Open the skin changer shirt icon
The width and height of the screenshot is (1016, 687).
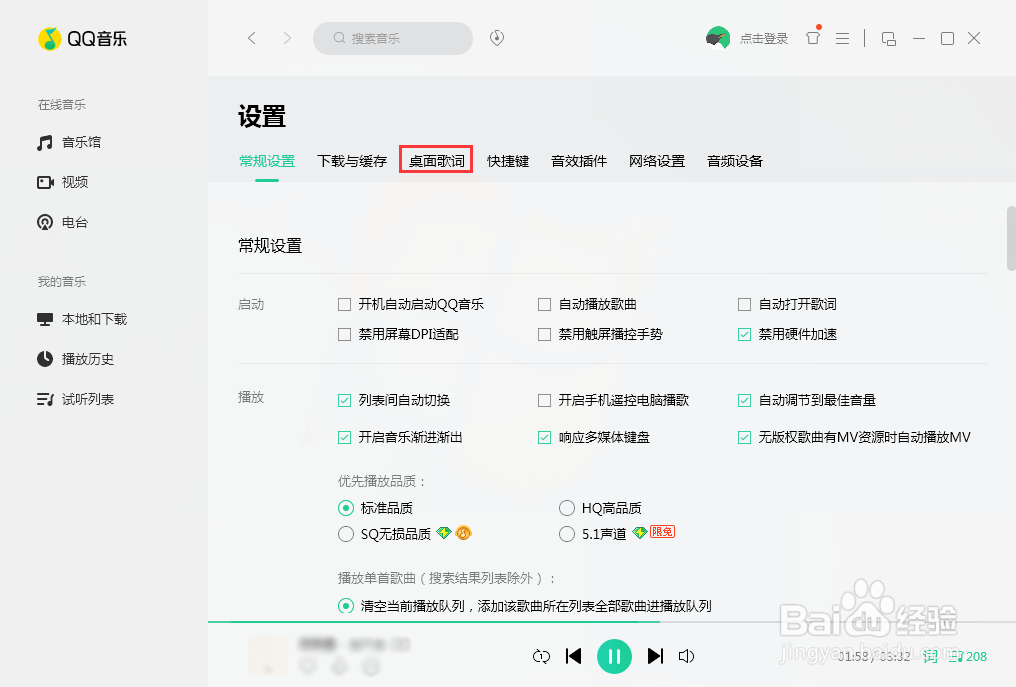(x=812, y=37)
